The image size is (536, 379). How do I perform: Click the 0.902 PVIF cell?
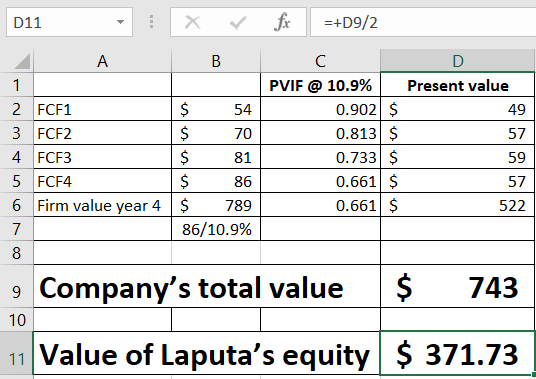(x=320, y=109)
